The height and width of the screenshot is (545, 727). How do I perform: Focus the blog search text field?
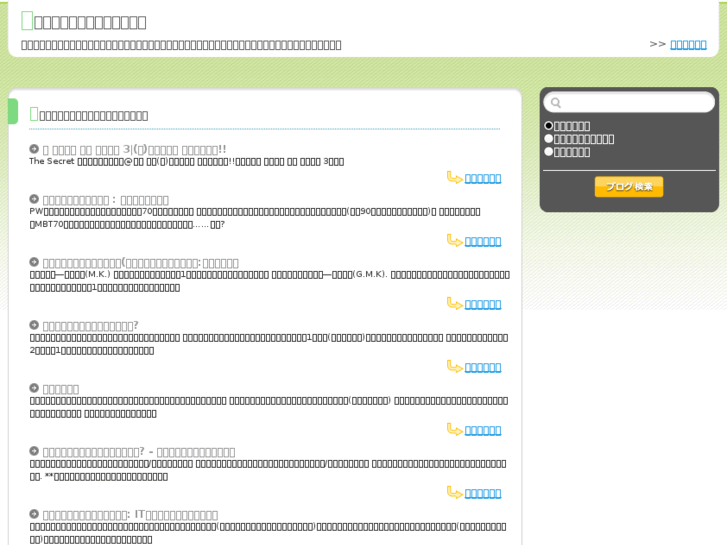tap(629, 102)
